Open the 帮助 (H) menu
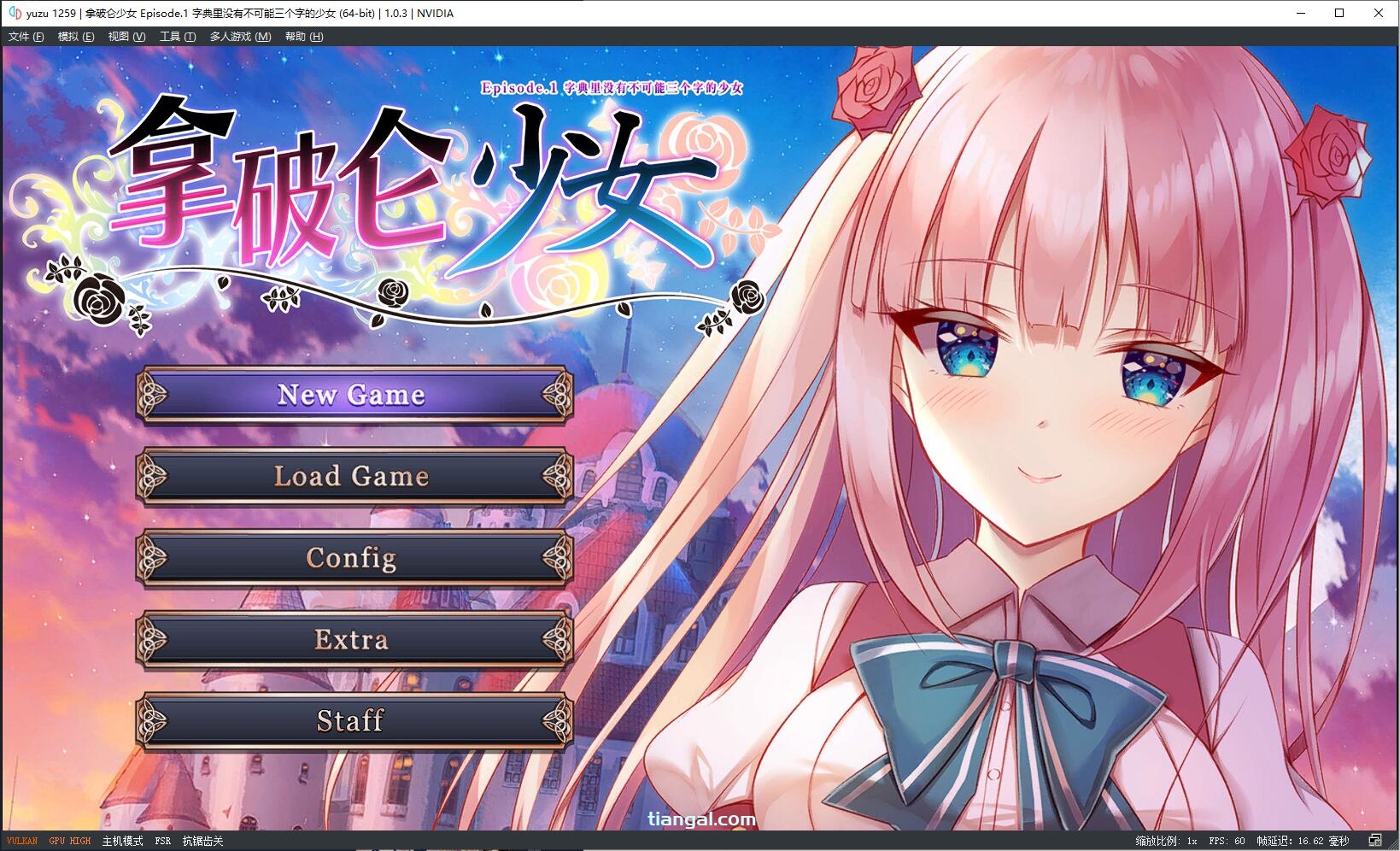 [x=304, y=37]
